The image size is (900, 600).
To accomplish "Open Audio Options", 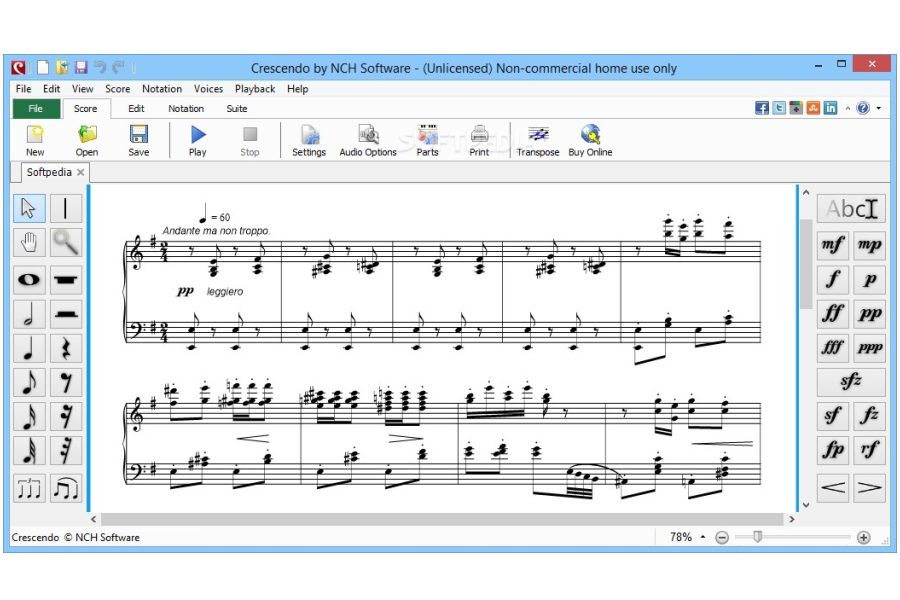I will tap(368, 141).
